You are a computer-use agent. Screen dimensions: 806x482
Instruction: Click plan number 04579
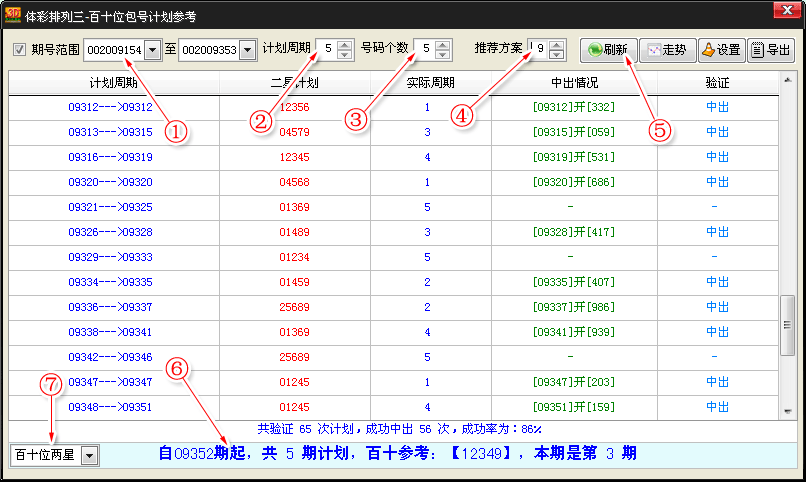[295, 133]
